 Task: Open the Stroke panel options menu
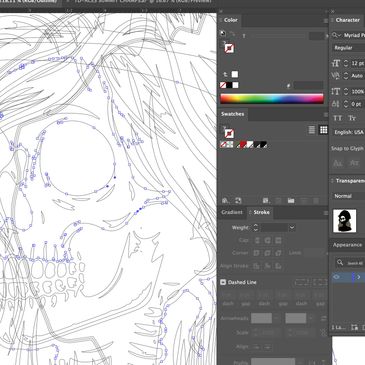click(326, 213)
